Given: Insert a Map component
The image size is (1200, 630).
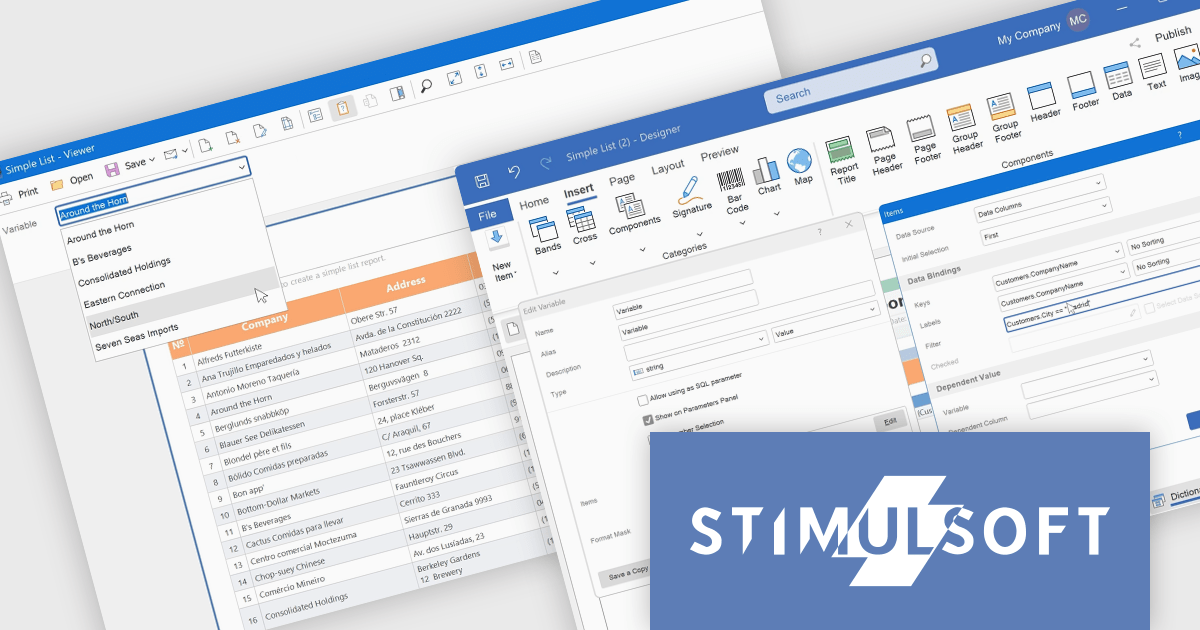Looking at the screenshot, I should pos(800,168).
